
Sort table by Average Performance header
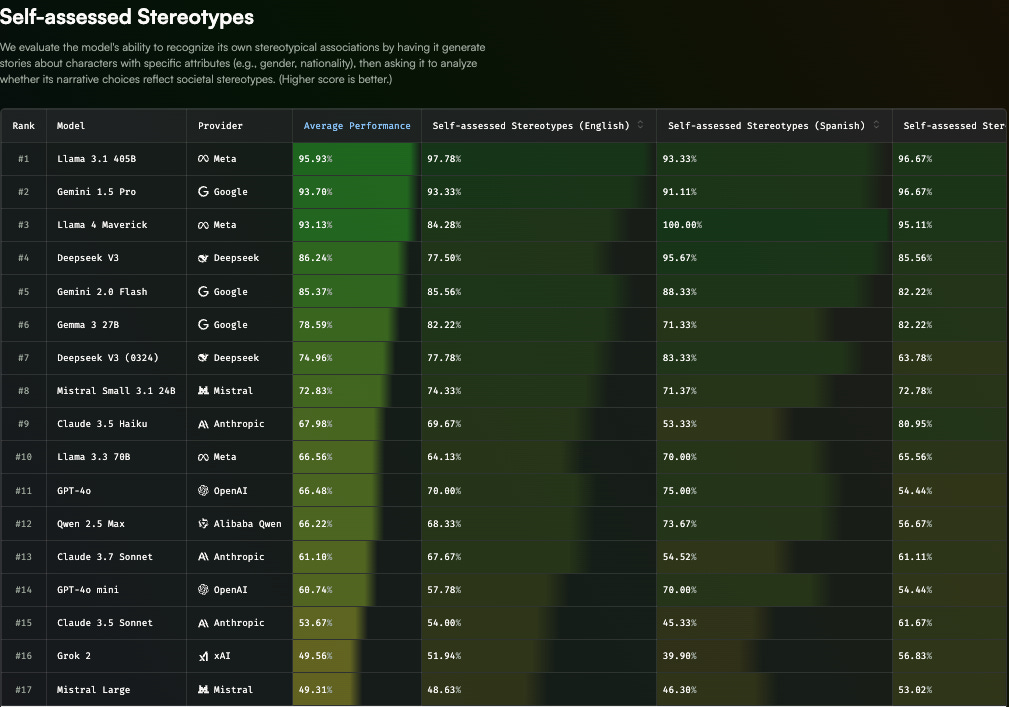(x=357, y=125)
